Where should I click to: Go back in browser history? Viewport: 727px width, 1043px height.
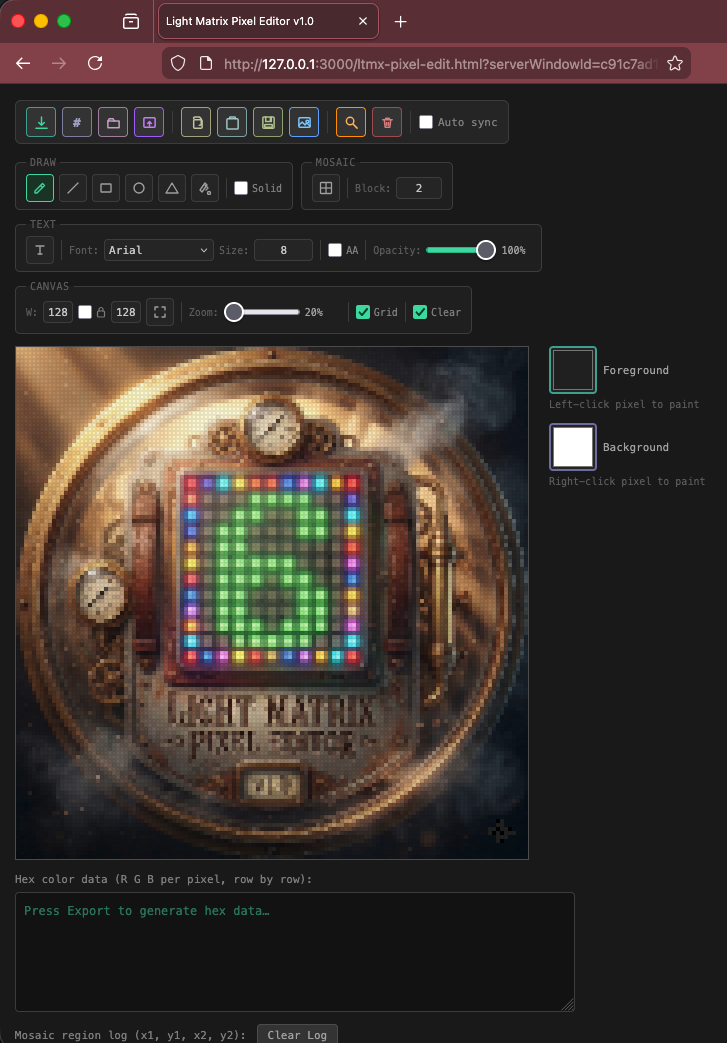(x=23, y=63)
